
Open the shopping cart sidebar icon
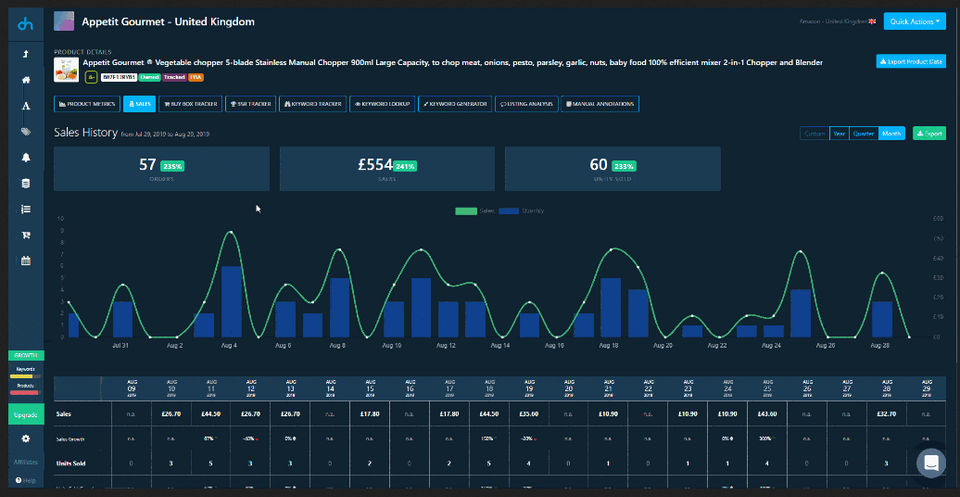pyautogui.click(x=25, y=235)
